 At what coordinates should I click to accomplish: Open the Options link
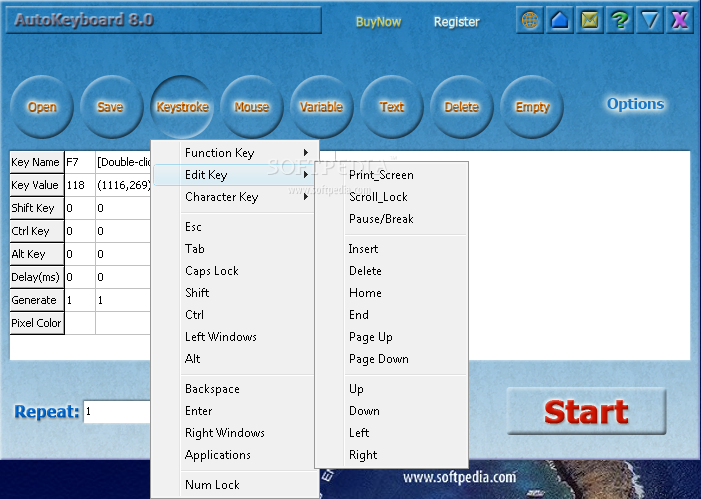pos(635,104)
